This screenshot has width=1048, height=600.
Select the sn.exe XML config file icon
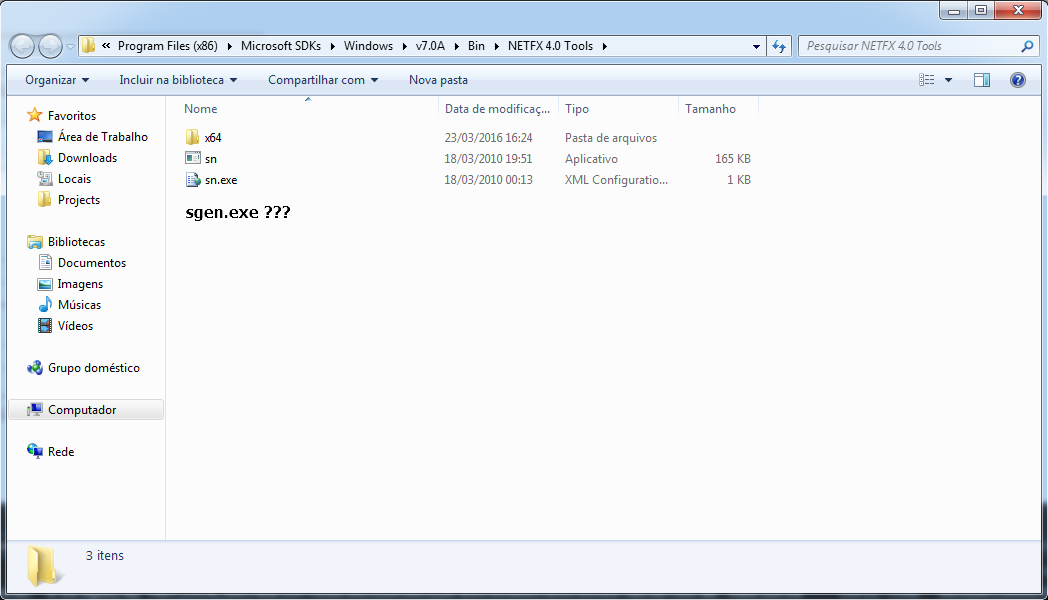192,179
